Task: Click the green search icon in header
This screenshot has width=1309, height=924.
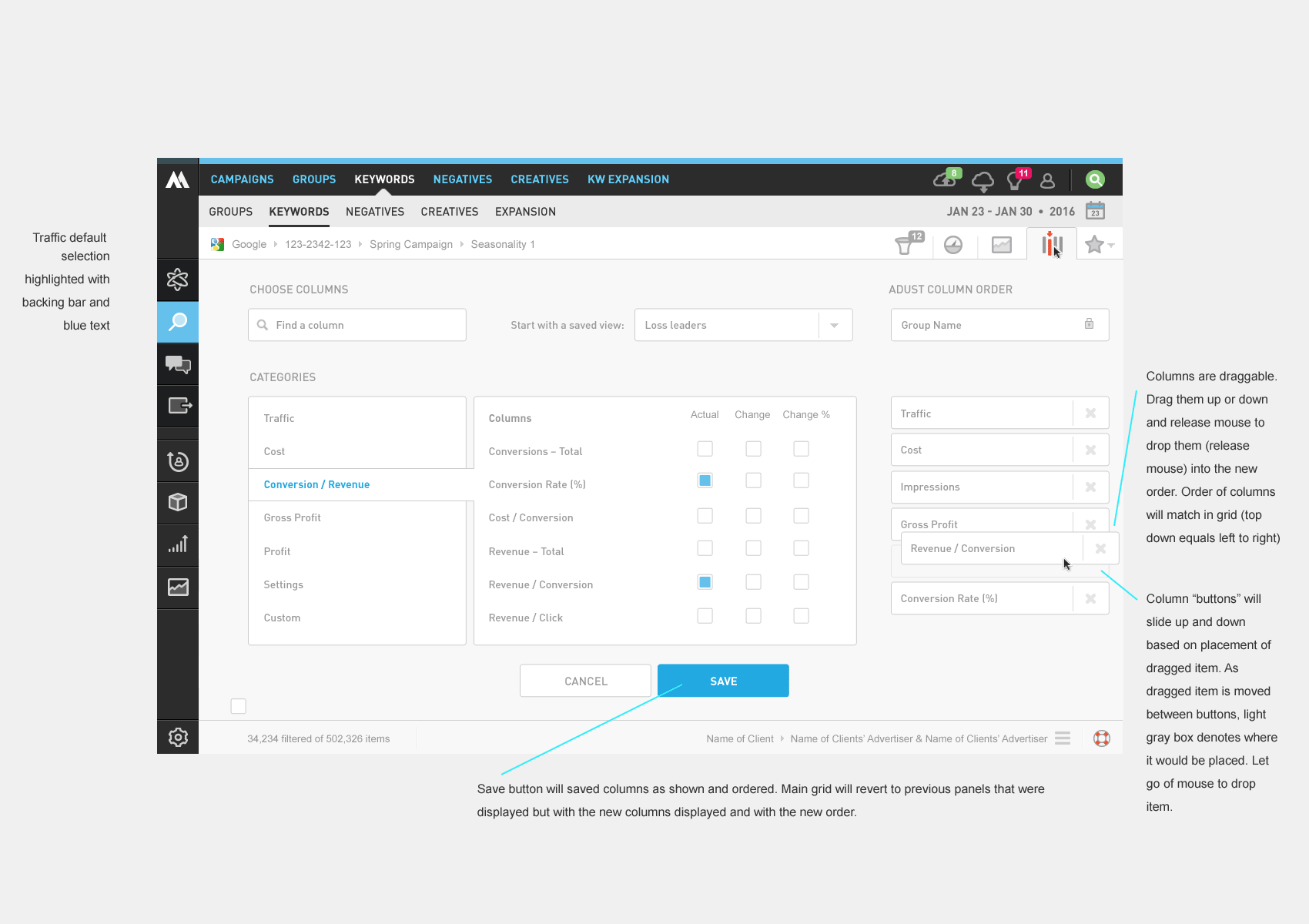Action: pyautogui.click(x=1095, y=179)
